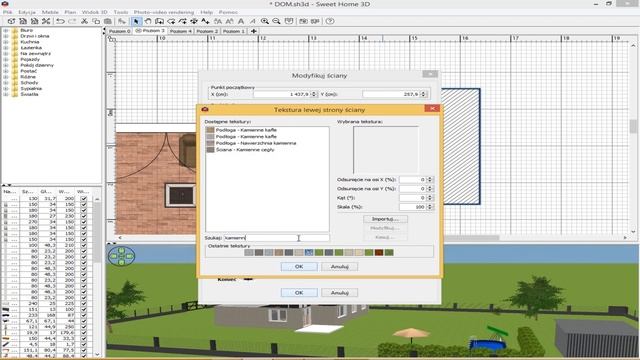The width and height of the screenshot is (640, 360).
Task: Toggle visibility checkbox for row 151 13 100
Action: (84, 309)
